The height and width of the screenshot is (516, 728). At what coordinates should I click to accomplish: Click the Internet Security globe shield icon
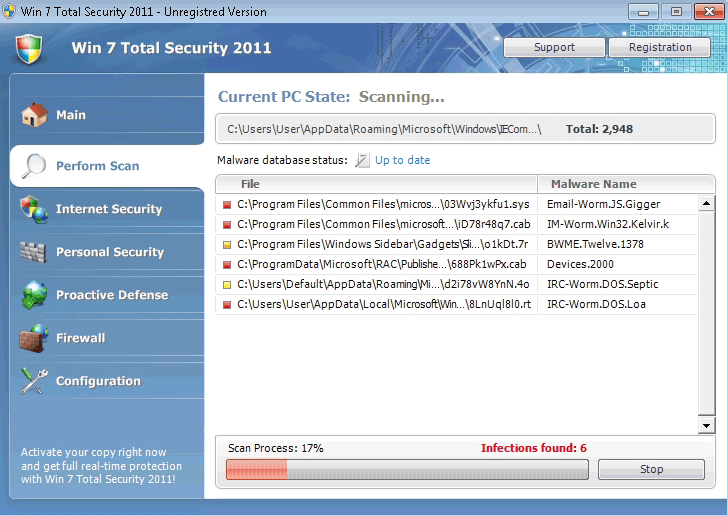point(34,209)
